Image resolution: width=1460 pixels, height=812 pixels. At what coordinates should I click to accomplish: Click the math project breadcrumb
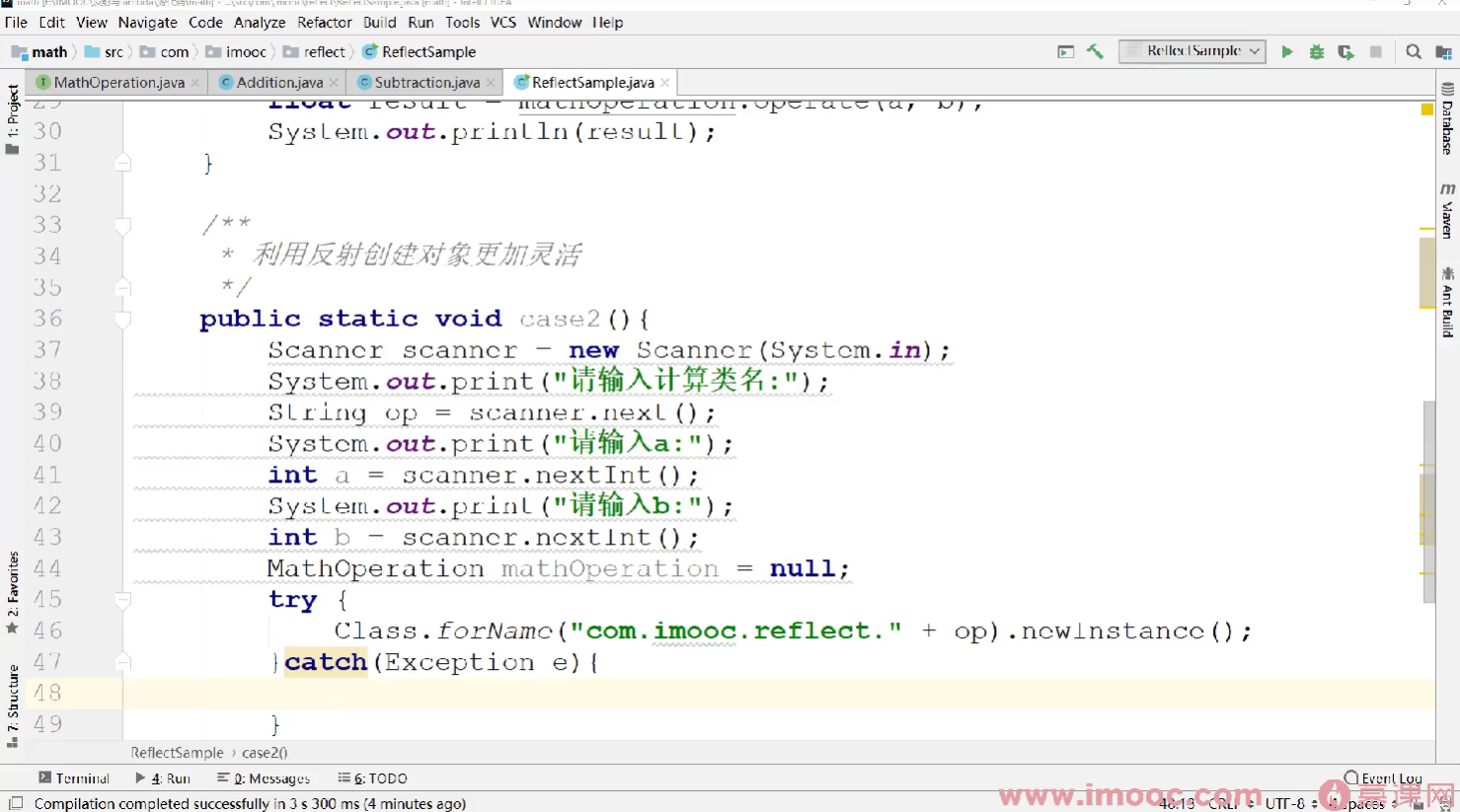coord(40,51)
